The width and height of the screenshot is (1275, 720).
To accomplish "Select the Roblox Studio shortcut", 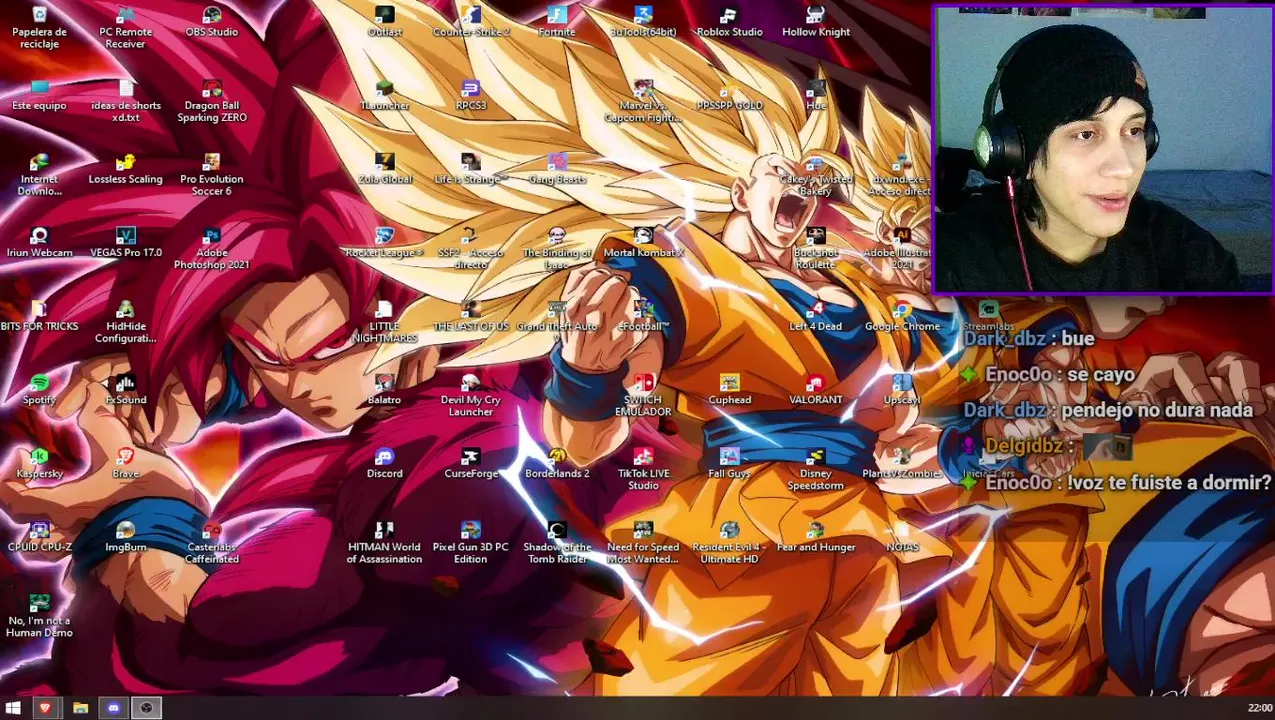I will 729,22.
